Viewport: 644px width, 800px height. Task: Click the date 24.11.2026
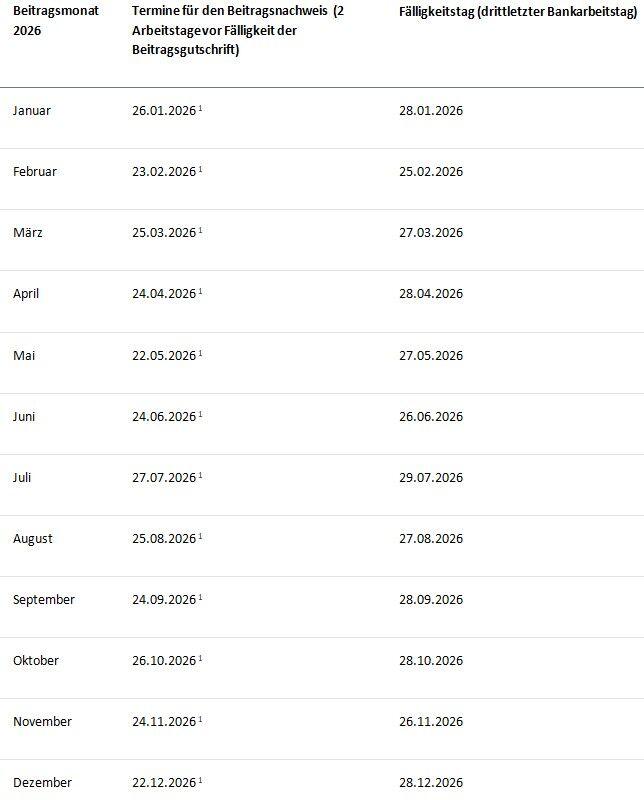pyautogui.click(x=164, y=721)
